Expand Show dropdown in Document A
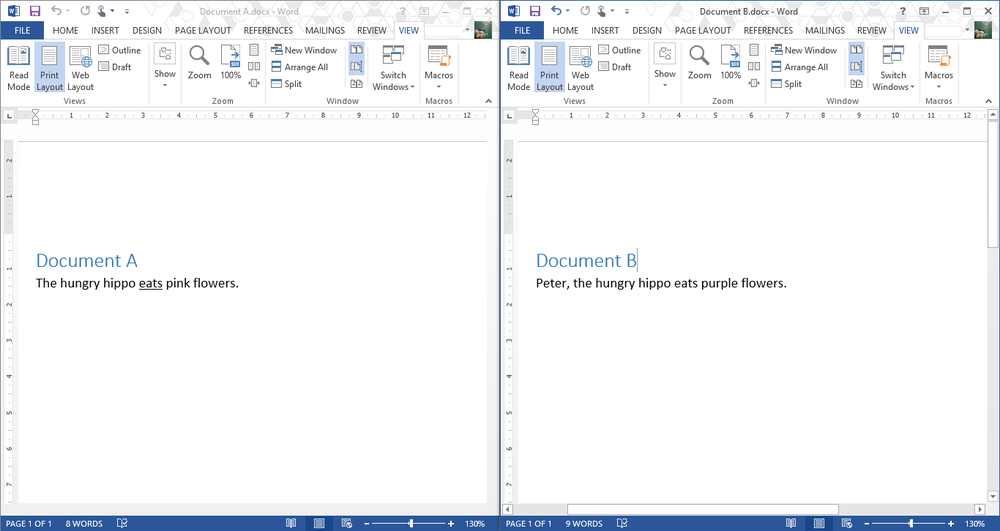 [165, 67]
